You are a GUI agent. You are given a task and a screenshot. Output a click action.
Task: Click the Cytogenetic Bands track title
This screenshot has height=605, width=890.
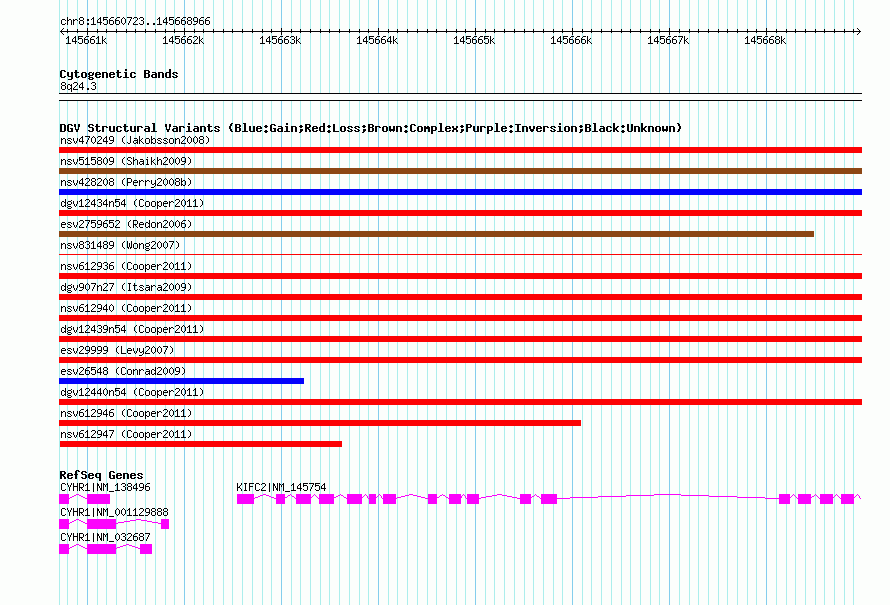(x=119, y=74)
